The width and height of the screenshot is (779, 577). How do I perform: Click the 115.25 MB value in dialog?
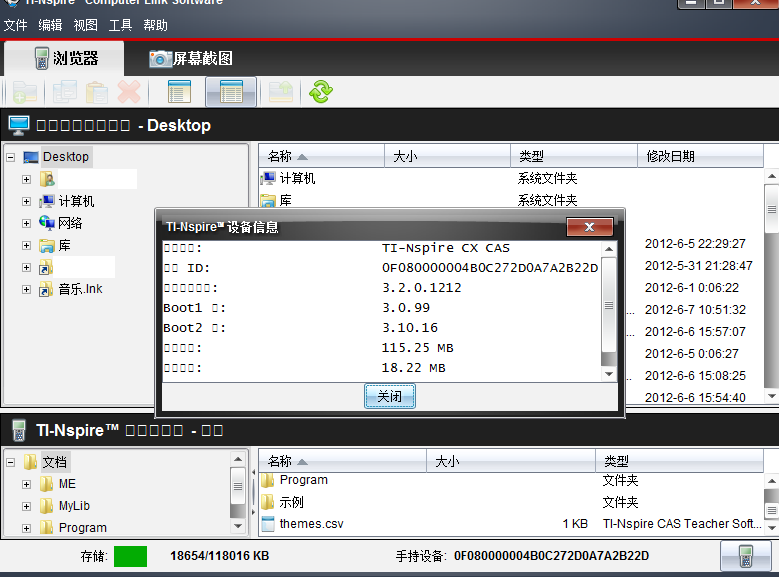417,348
